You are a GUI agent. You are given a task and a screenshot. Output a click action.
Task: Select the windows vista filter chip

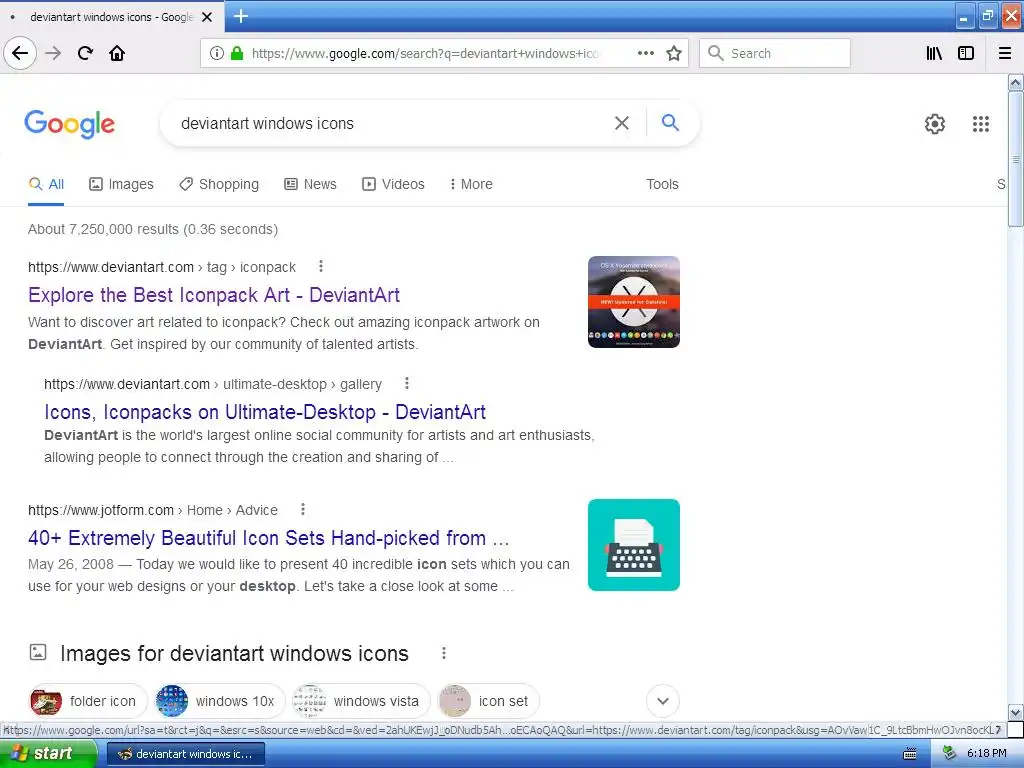[360, 701]
